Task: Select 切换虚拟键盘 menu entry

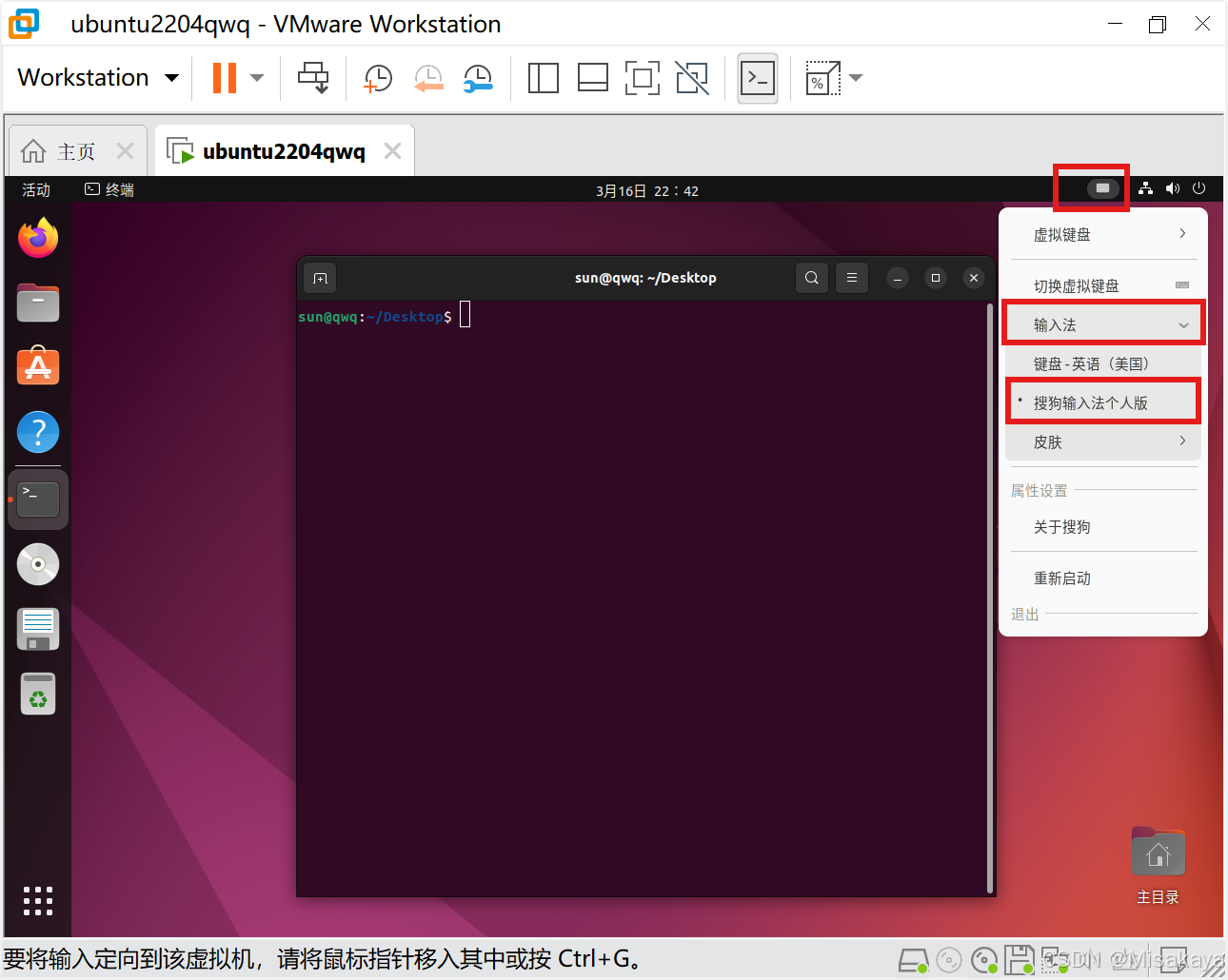Action: [1104, 285]
